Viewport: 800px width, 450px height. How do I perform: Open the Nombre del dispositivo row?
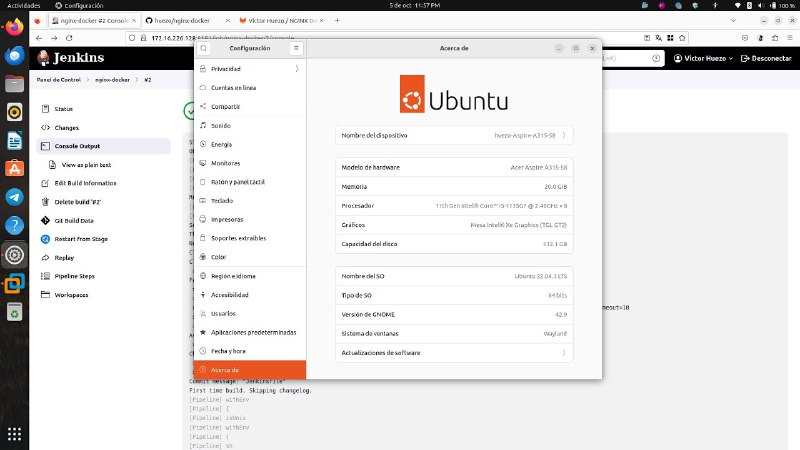(x=454, y=136)
